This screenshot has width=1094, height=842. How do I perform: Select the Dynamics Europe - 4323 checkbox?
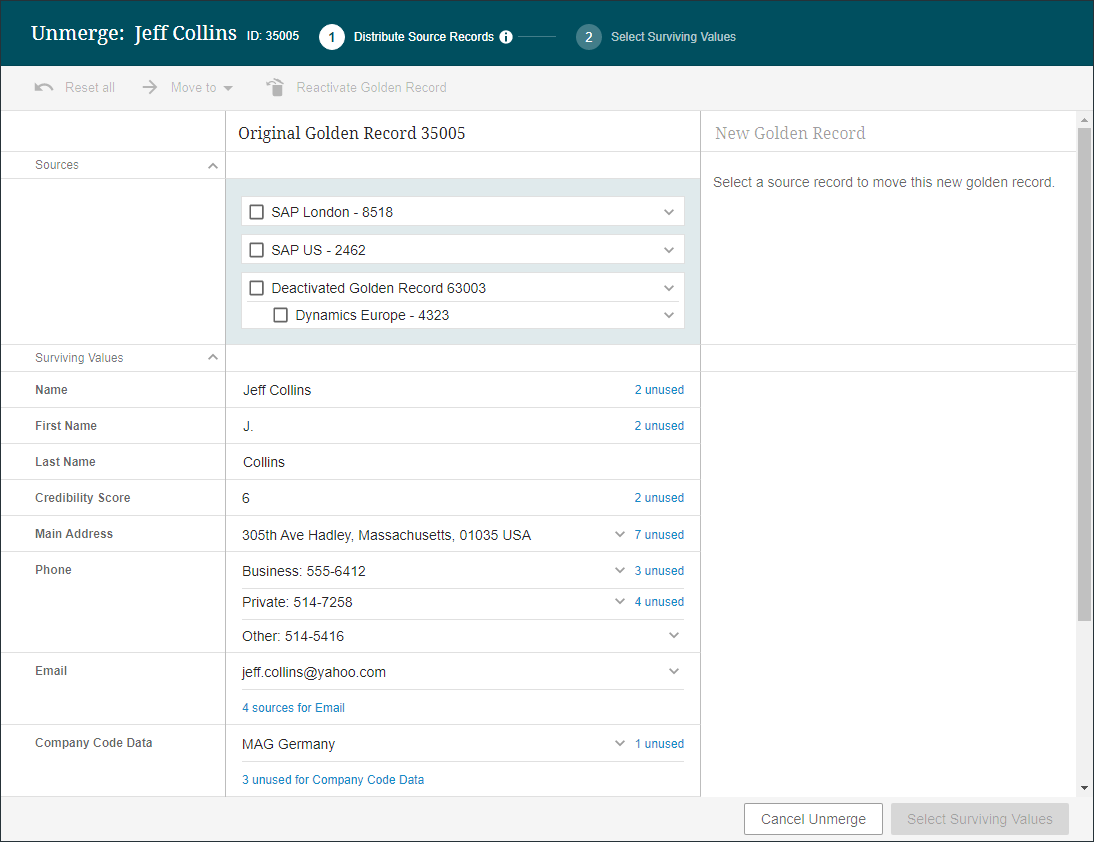[x=281, y=316]
